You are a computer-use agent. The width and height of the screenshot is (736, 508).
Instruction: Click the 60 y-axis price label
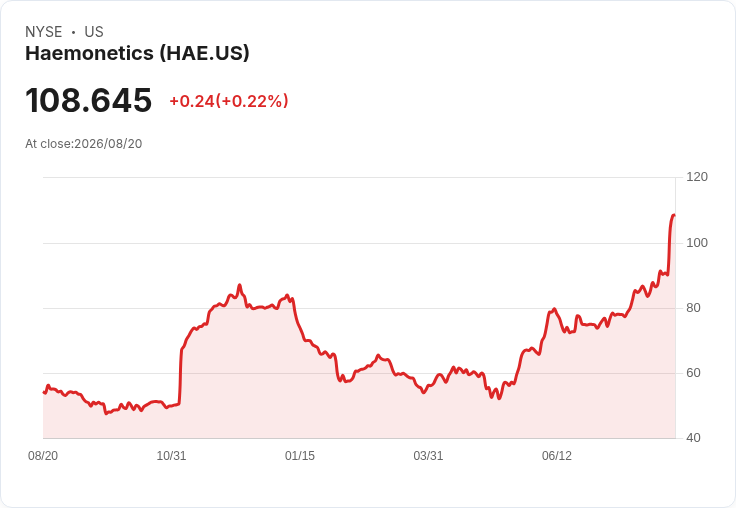[x=693, y=373]
